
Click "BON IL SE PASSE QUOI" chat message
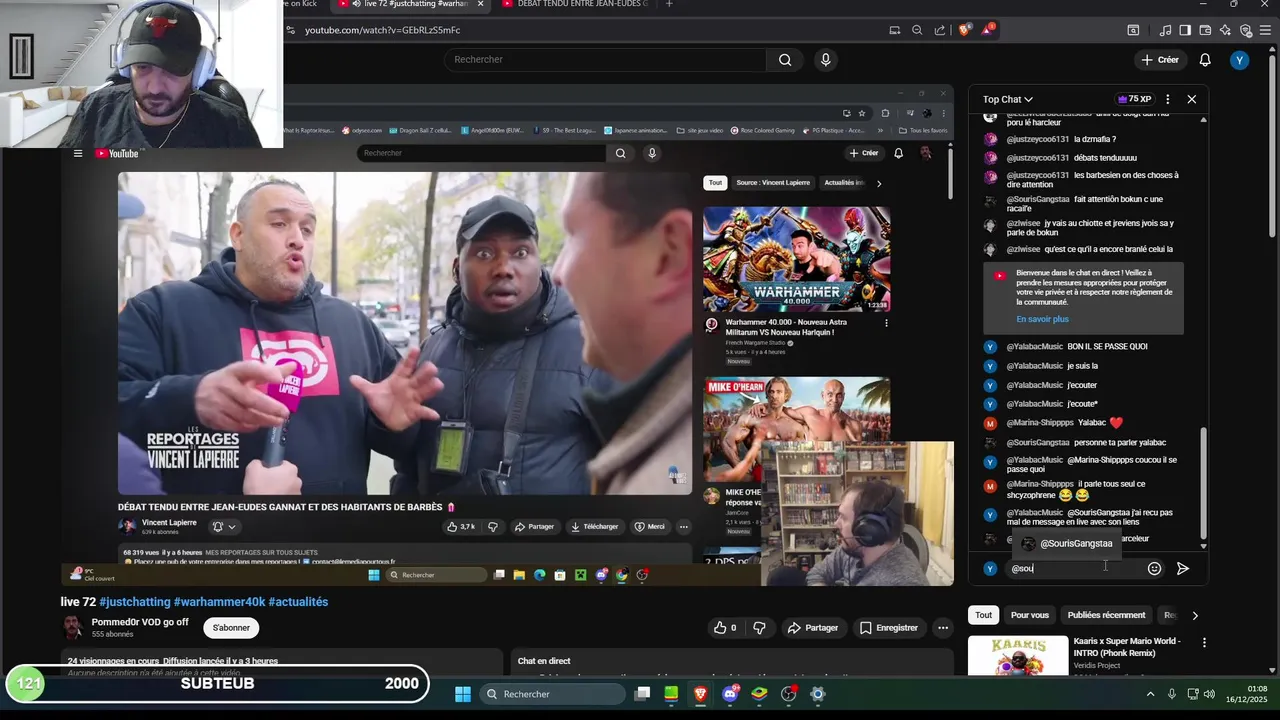click(1107, 346)
